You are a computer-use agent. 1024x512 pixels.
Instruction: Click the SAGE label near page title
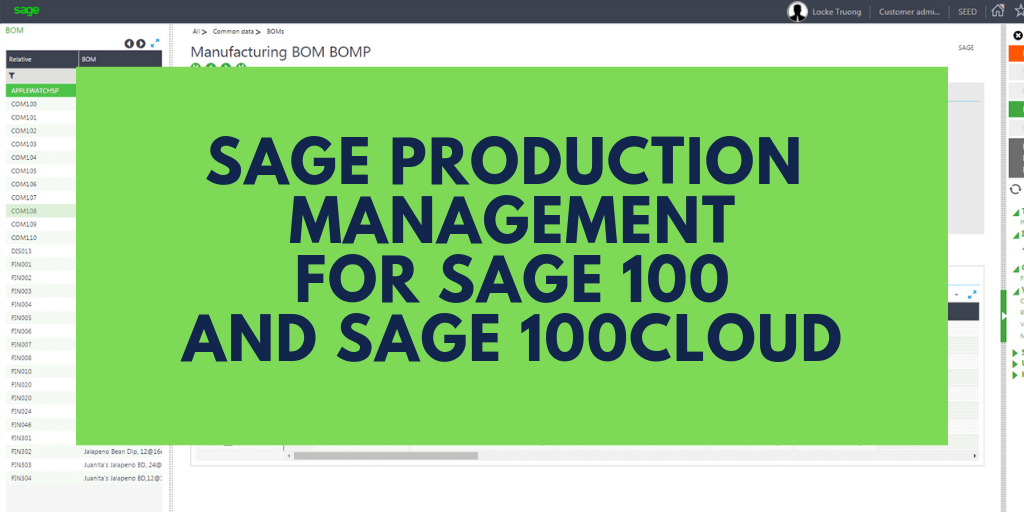[x=966, y=48]
